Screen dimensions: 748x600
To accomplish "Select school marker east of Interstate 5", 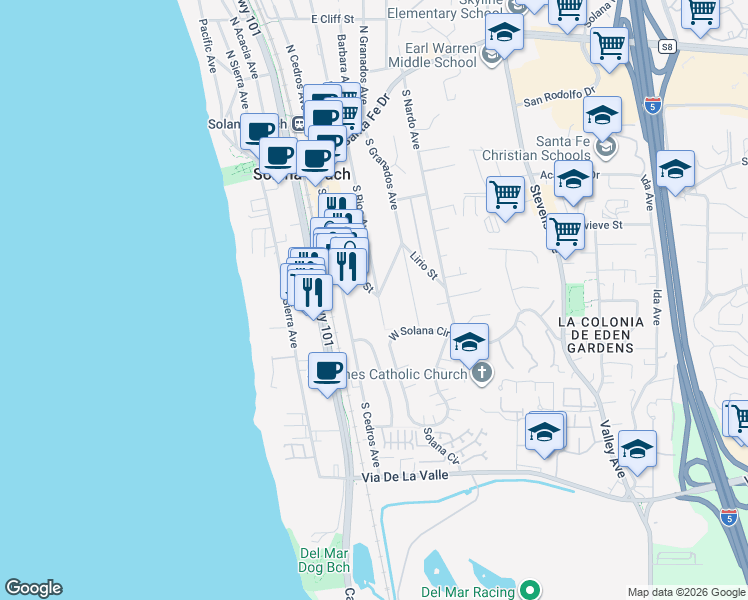I will click(x=675, y=170).
